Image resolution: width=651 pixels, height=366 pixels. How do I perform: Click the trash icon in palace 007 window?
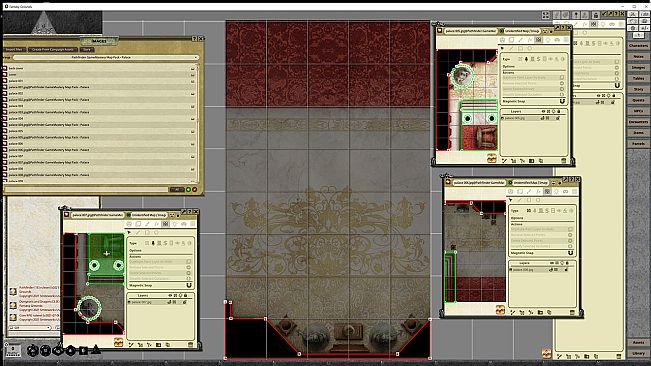[x=191, y=345]
